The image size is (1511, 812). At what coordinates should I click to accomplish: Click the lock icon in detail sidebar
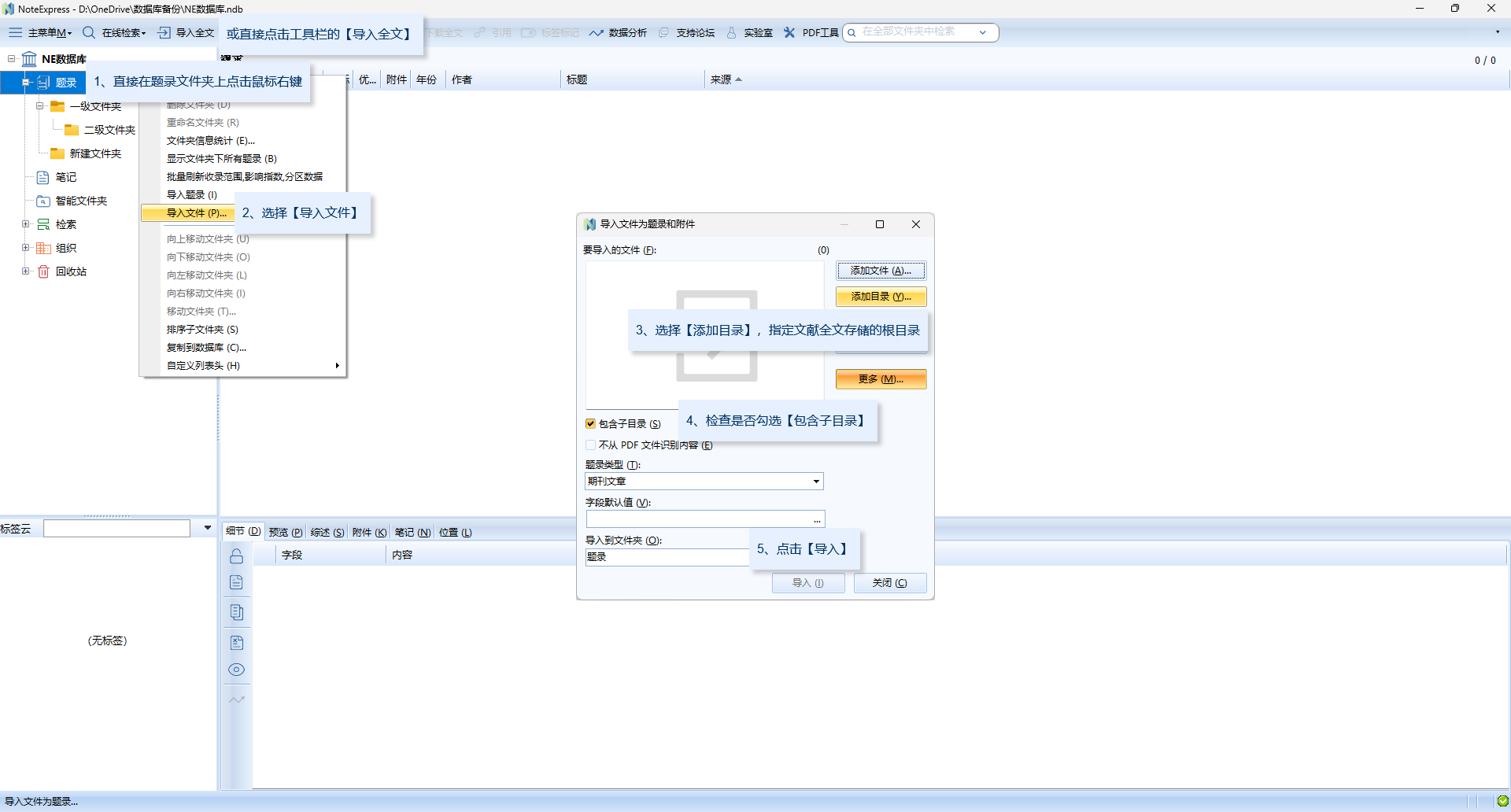pyautogui.click(x=236, y=556)
